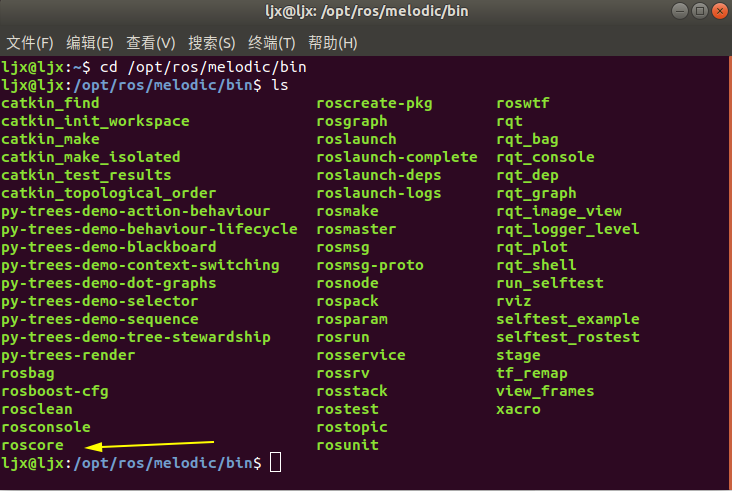Click the rospack entry
The width and height of the screenshot is (732, 491).
347,302
